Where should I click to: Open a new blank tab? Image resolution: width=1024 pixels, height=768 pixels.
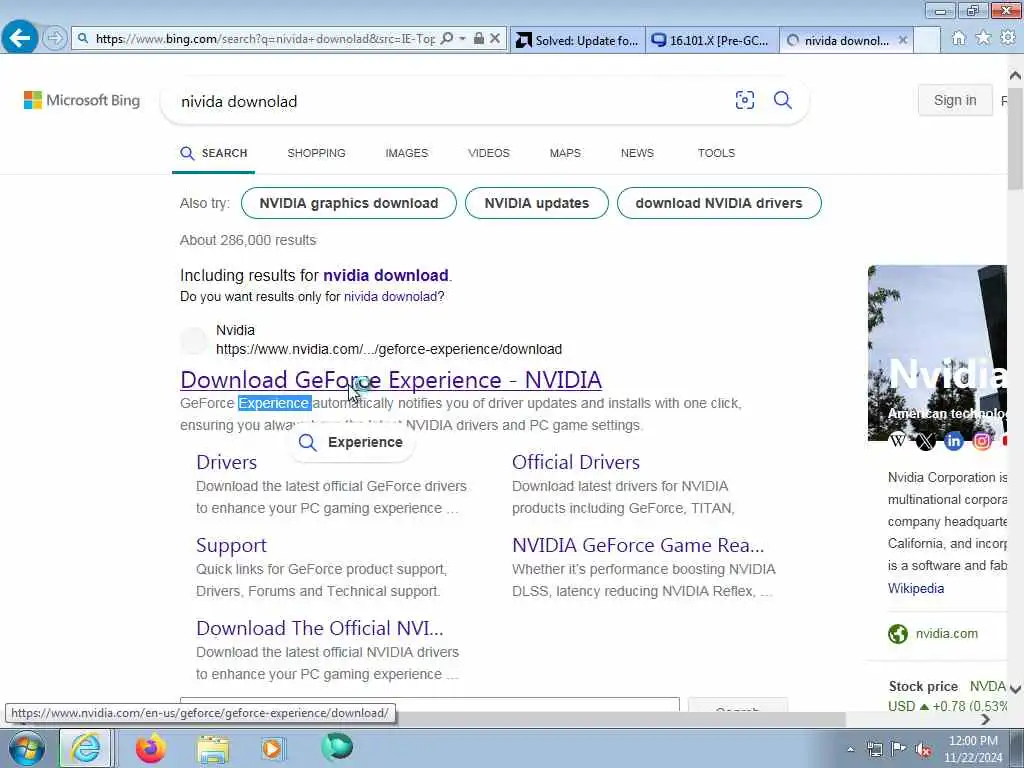point(927,40)
